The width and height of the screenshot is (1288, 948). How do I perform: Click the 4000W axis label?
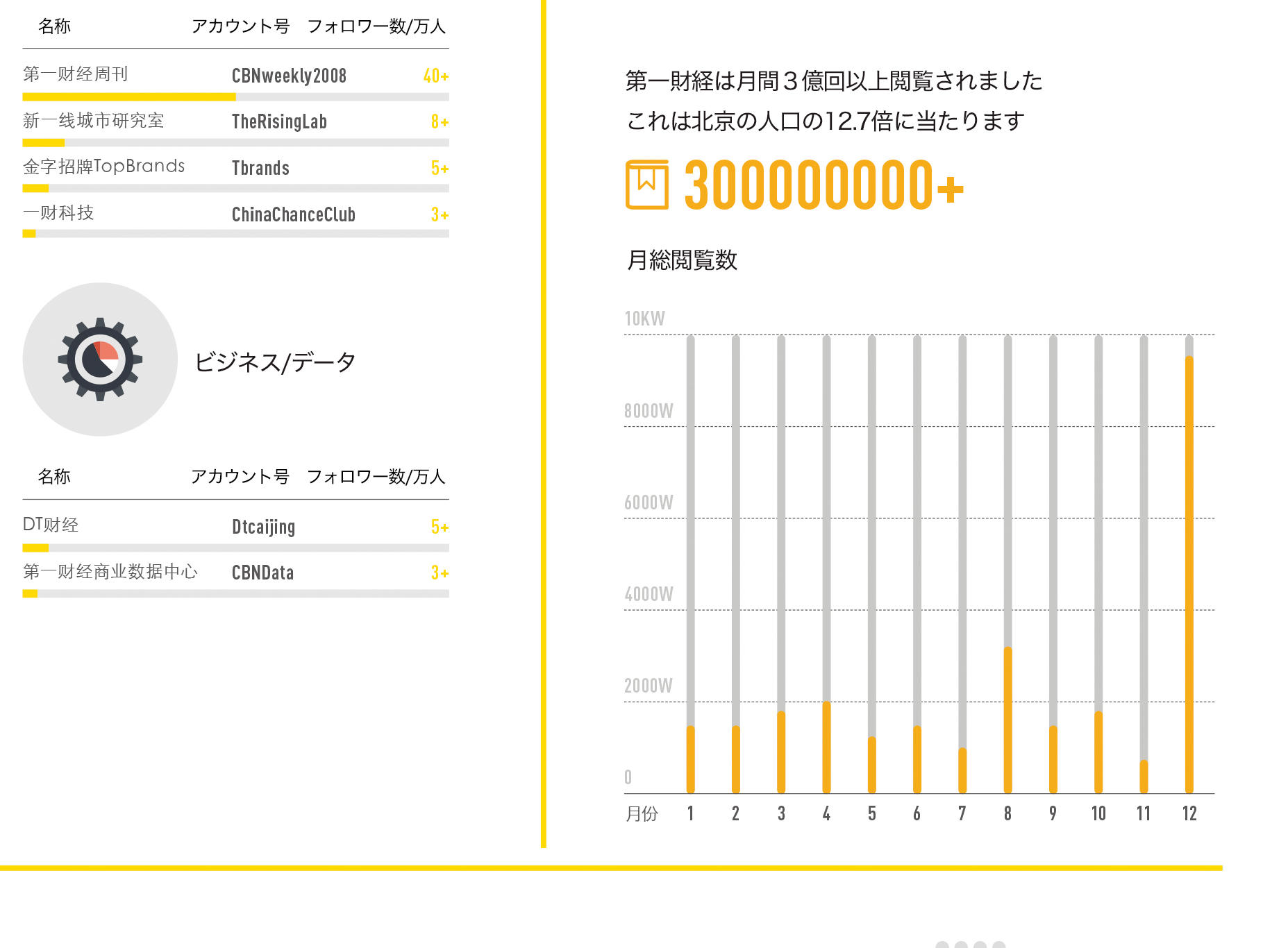(649, 594)
